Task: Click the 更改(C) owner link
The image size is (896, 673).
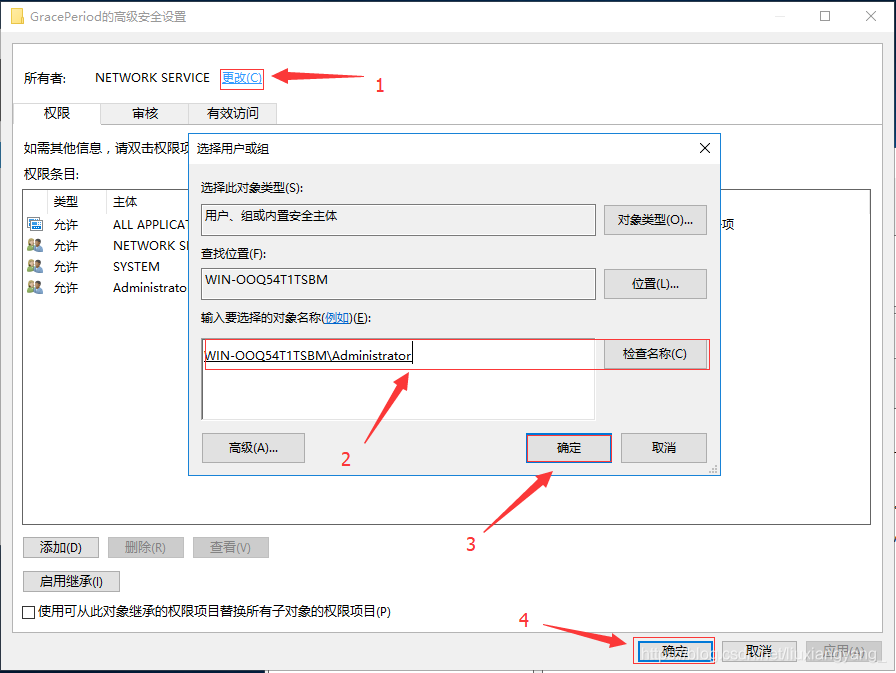Action: pos(241,78)
